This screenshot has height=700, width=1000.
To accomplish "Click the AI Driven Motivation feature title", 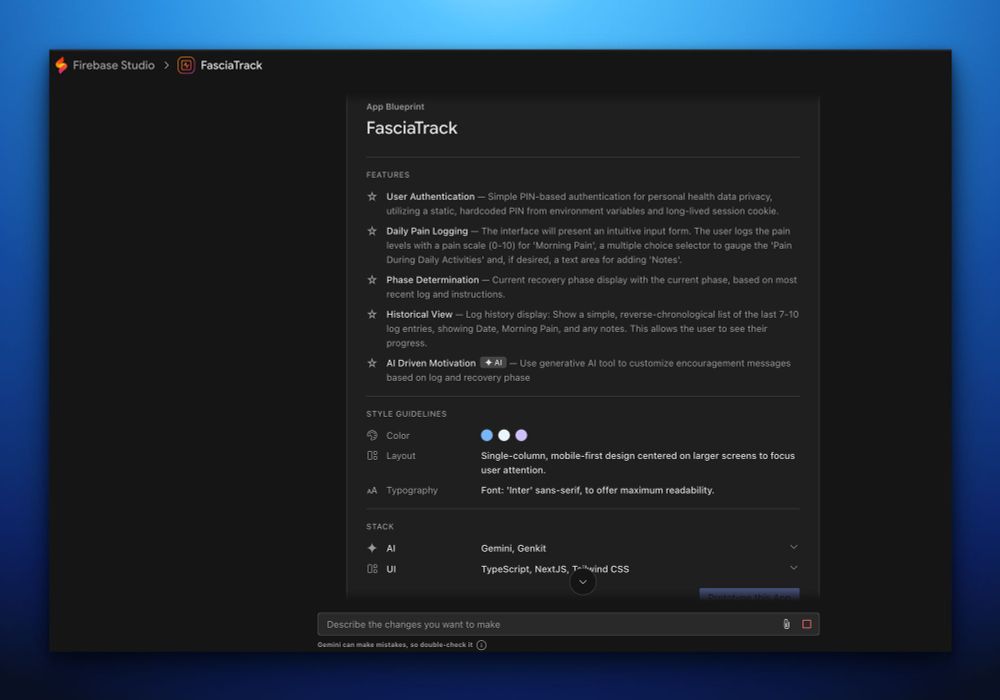I will pyautogui.click(x=430, y=363).
